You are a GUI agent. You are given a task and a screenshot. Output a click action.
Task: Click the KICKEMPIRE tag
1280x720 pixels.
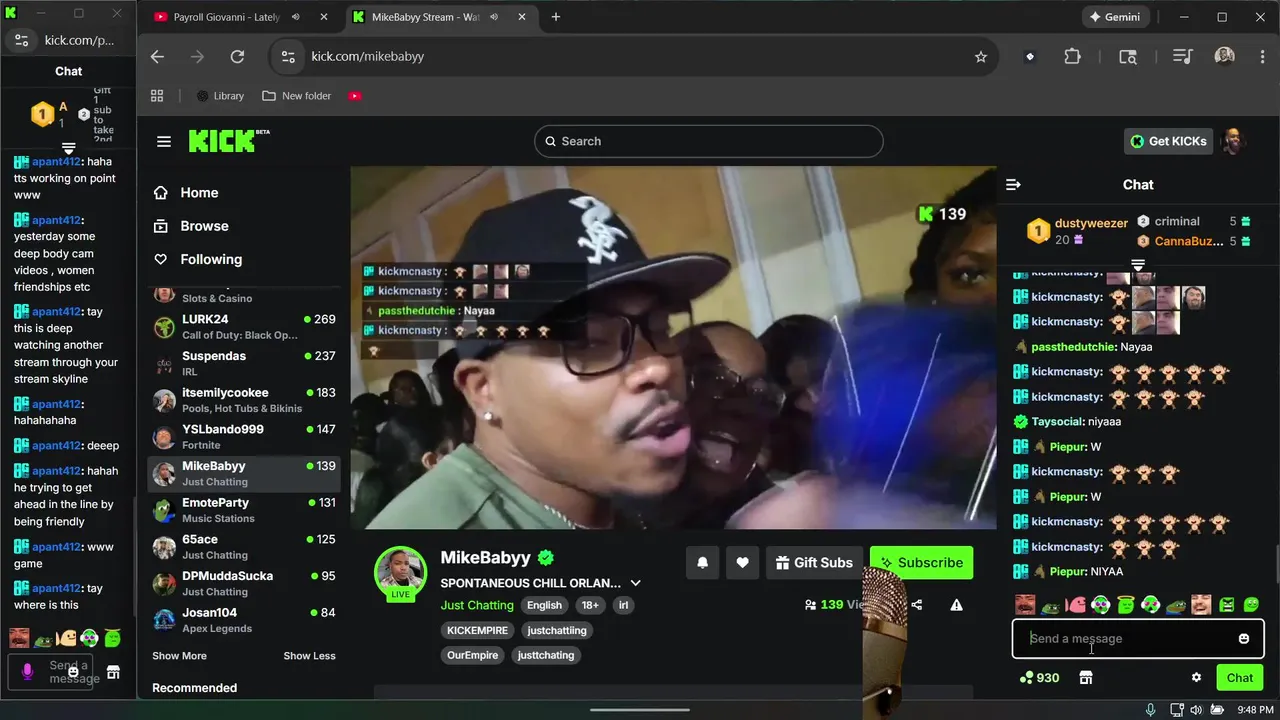click(x=478, y=630)
